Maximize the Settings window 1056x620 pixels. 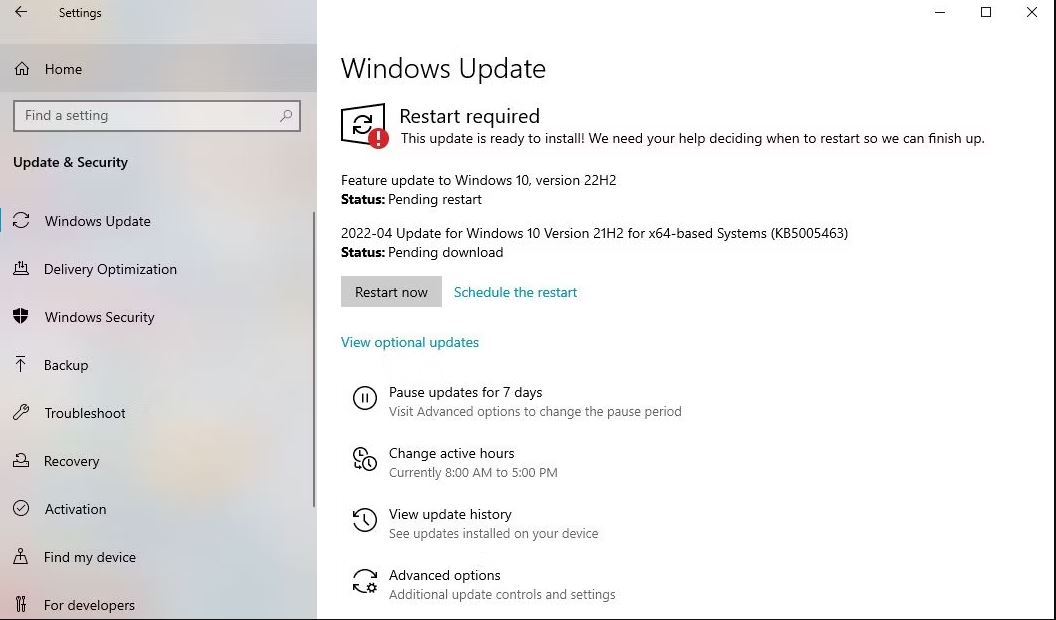coord(986,12)
